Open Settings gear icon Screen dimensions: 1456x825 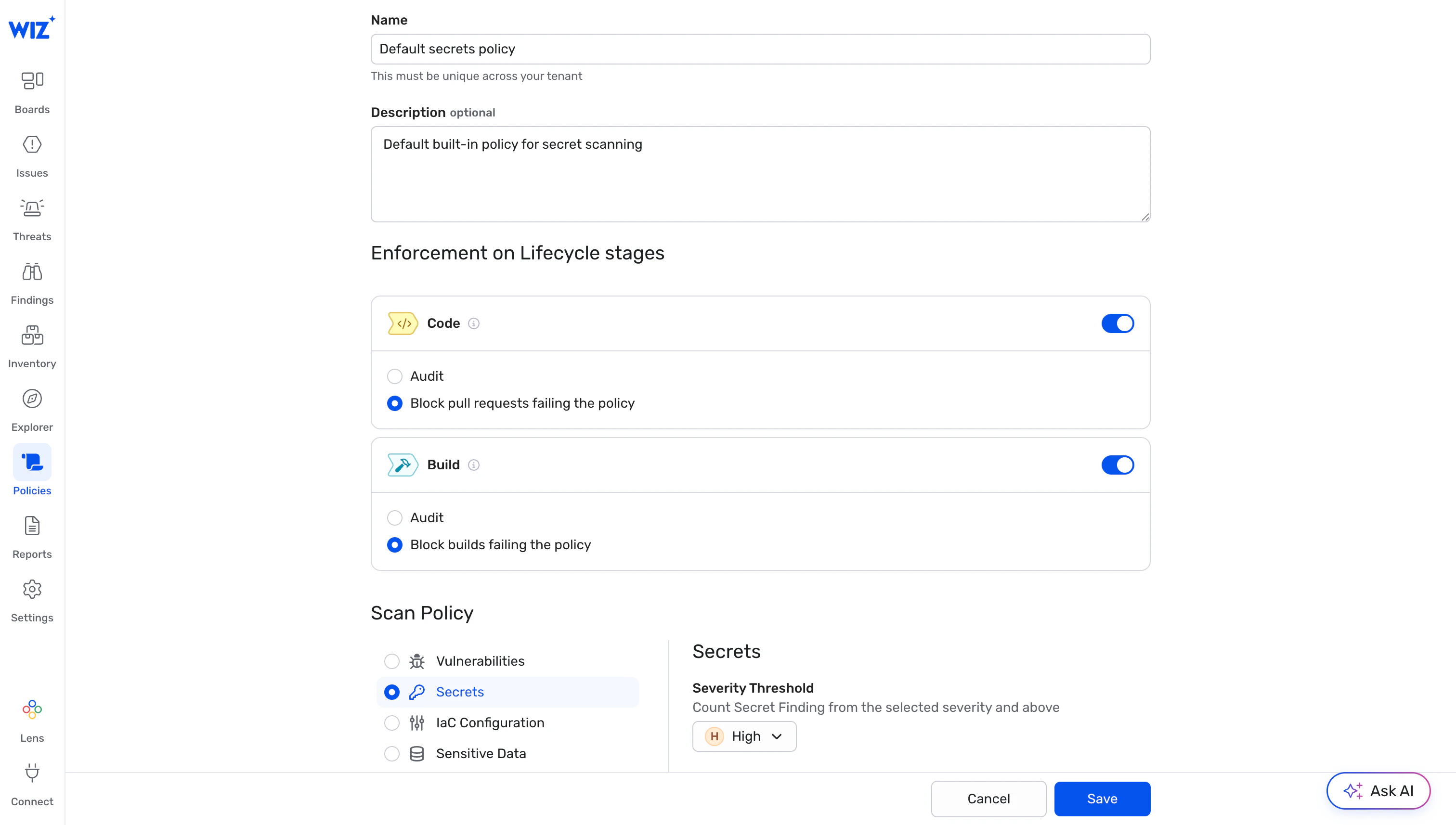[32, 589]
